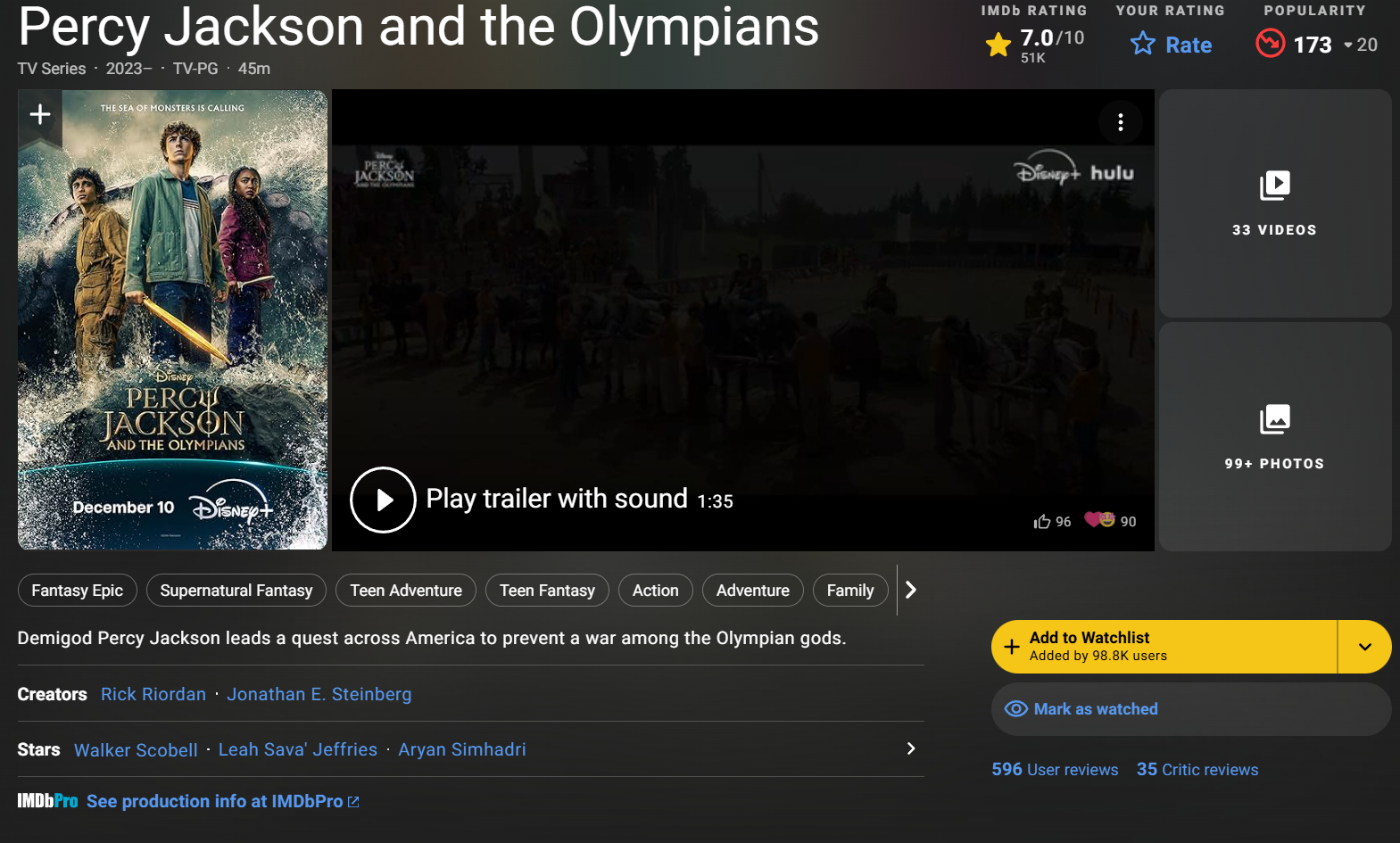
Task: Expand the Stars cast list chevron
Action: (x=910, y=748)
